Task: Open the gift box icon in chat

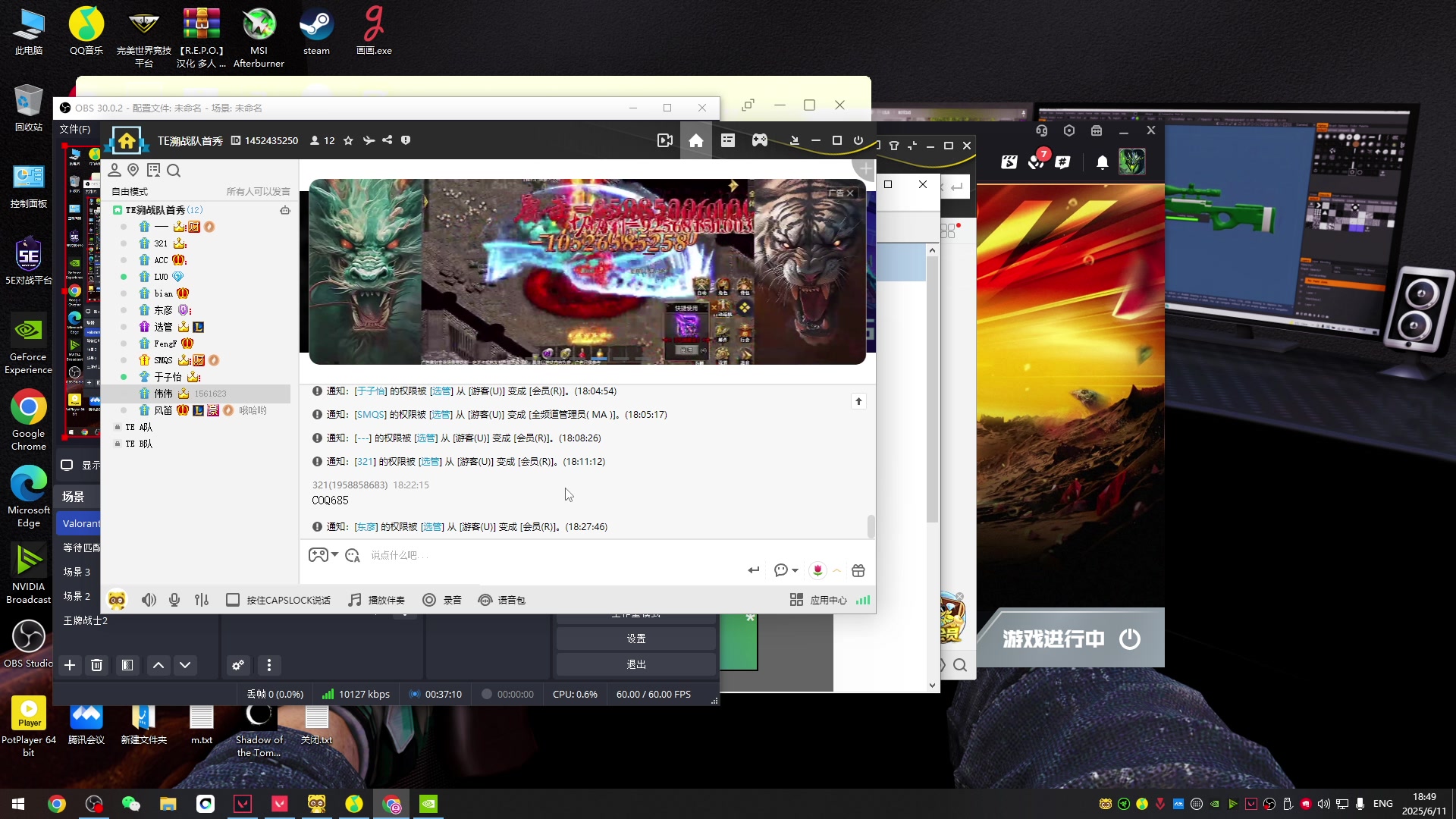Action: tap(858, 570)
